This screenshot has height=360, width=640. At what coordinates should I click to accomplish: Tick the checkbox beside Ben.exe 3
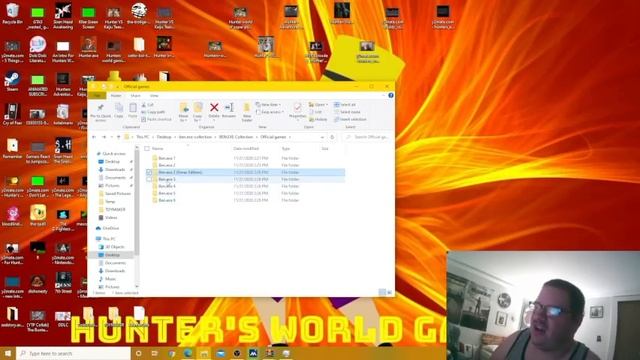point(149,179)
